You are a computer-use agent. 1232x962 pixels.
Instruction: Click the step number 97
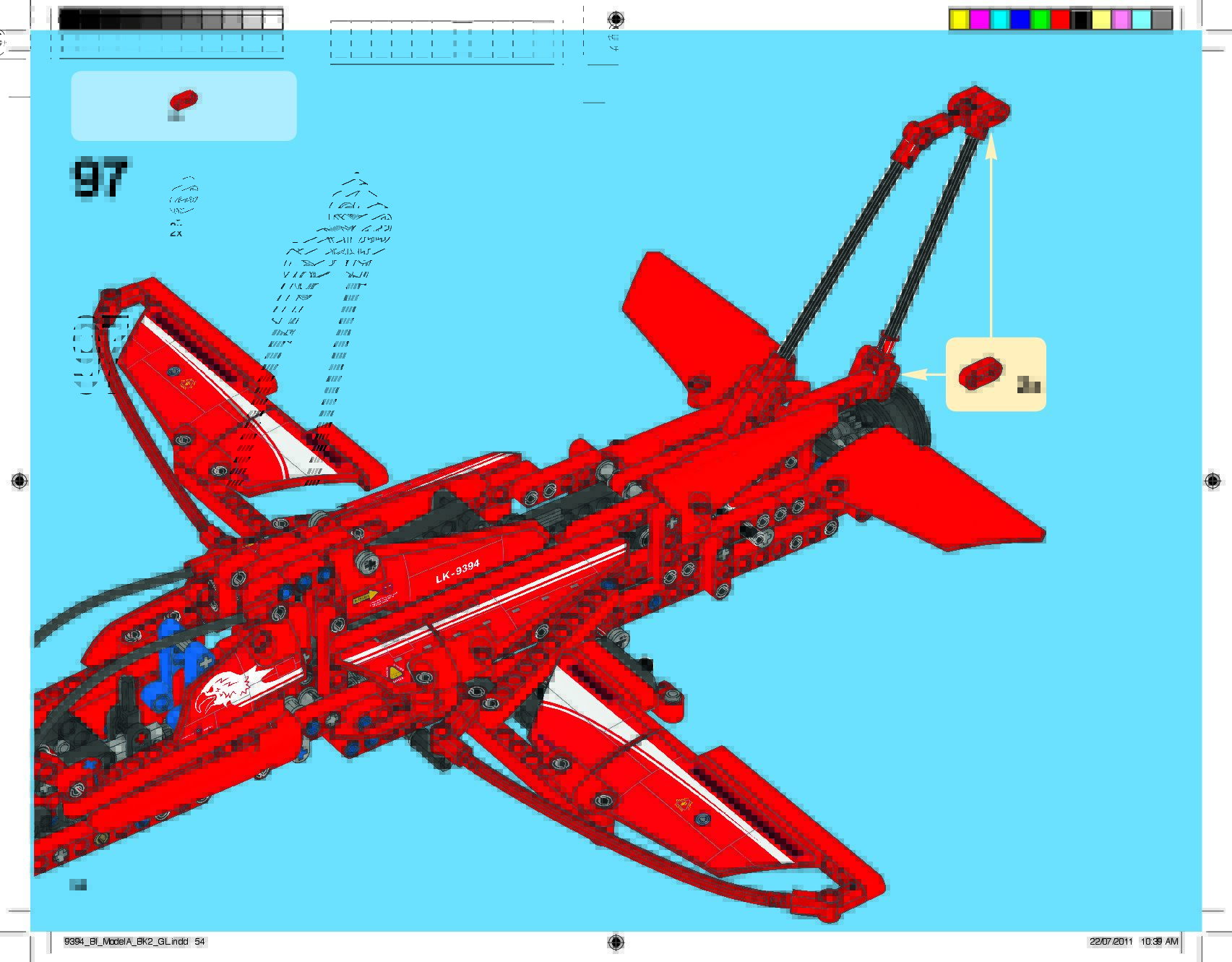point(100,178)
